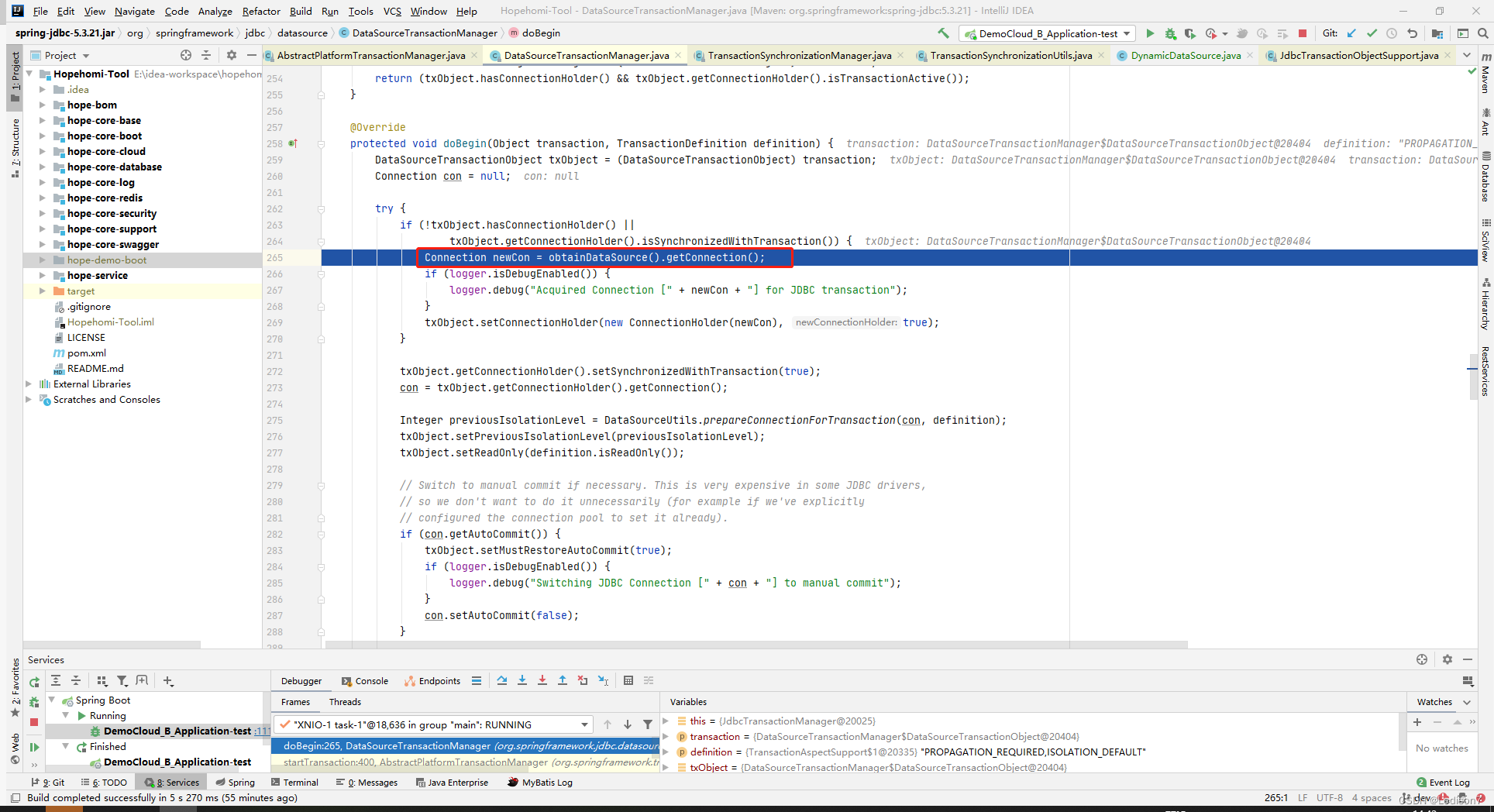Open Event Log in status bar

(x=1443, y=783)
